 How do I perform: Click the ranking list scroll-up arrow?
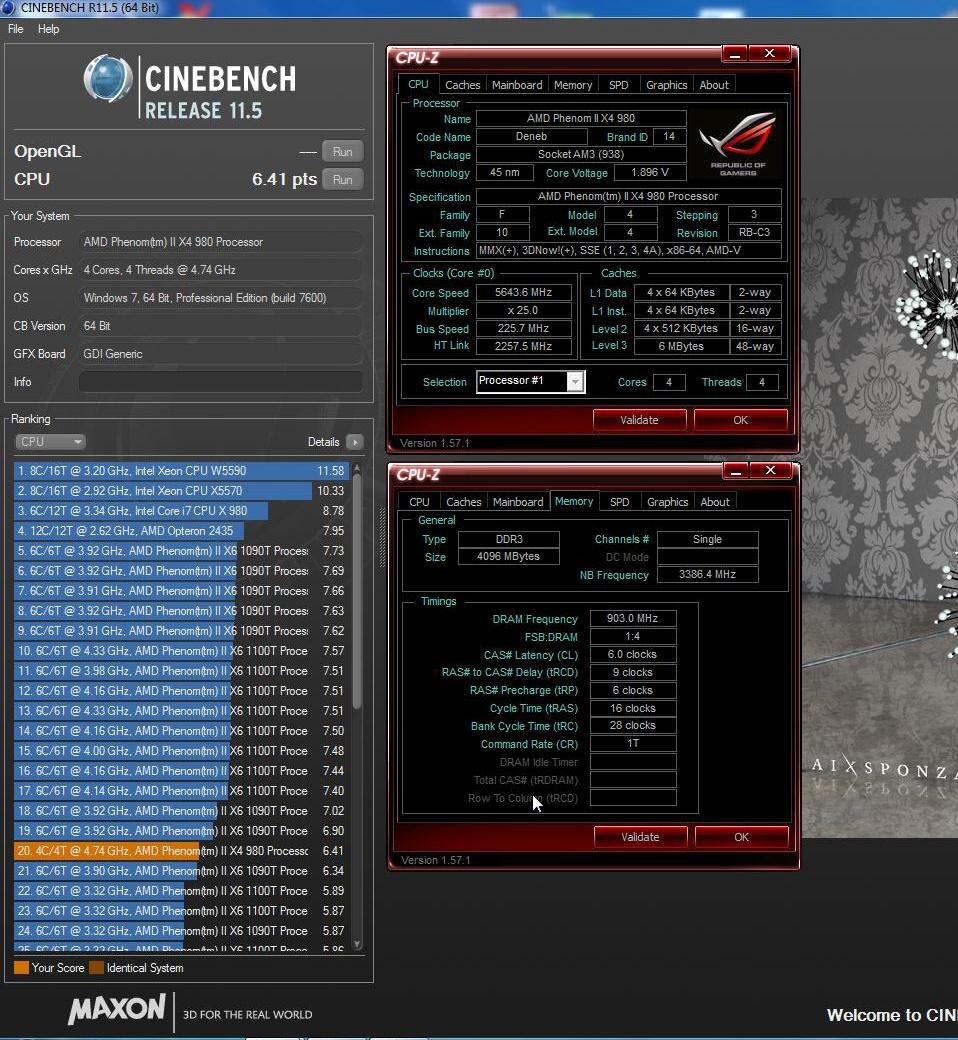pos(357,468)
